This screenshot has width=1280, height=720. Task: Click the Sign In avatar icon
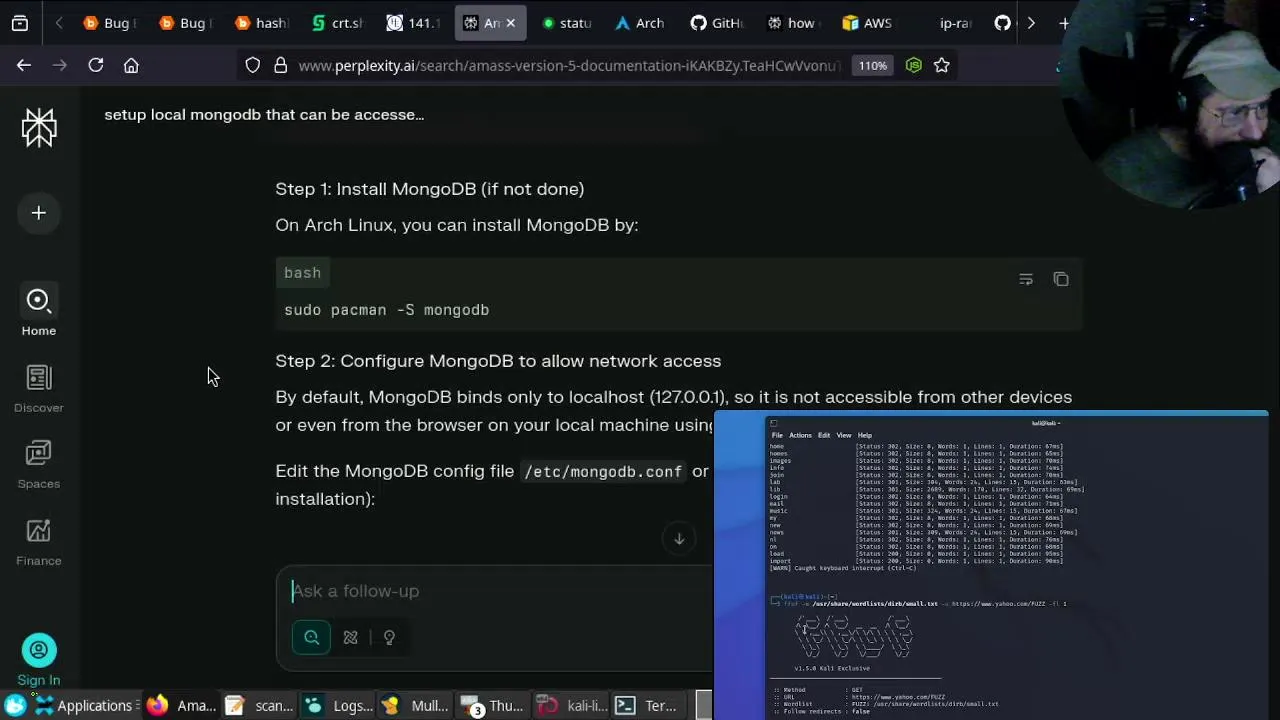tap(39, 650)
